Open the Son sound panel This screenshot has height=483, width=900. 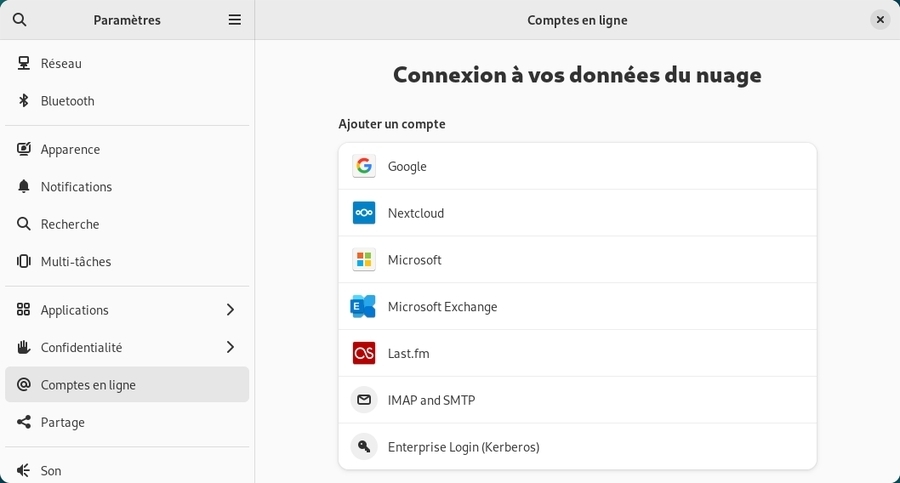pos(127,470)
